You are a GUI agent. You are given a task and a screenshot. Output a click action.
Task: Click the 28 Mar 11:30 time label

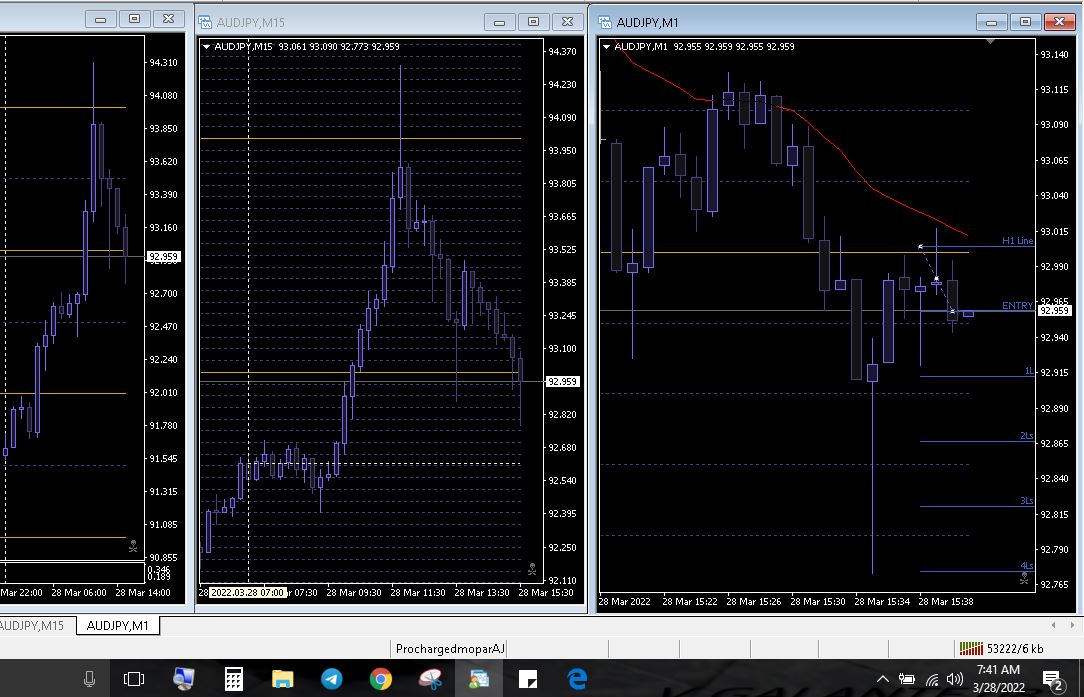pyautogui.click(x=418, y=593)
